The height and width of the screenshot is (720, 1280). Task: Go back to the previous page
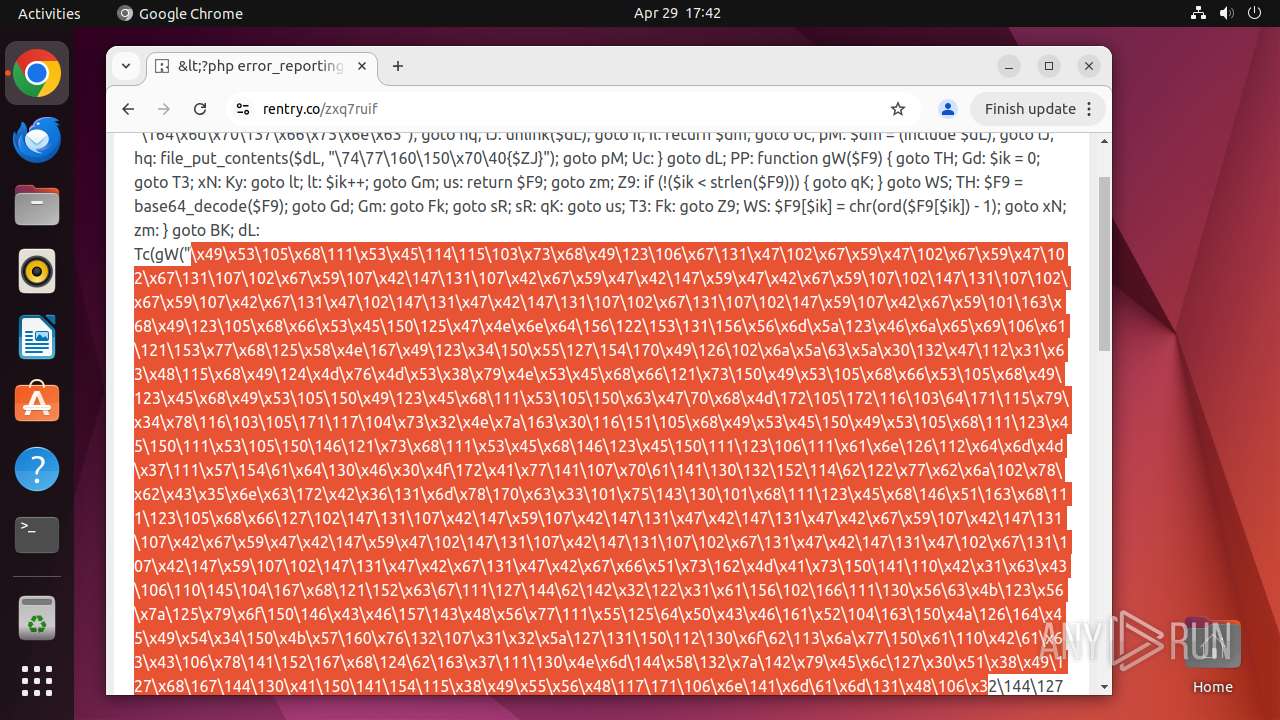click(128, 109)
